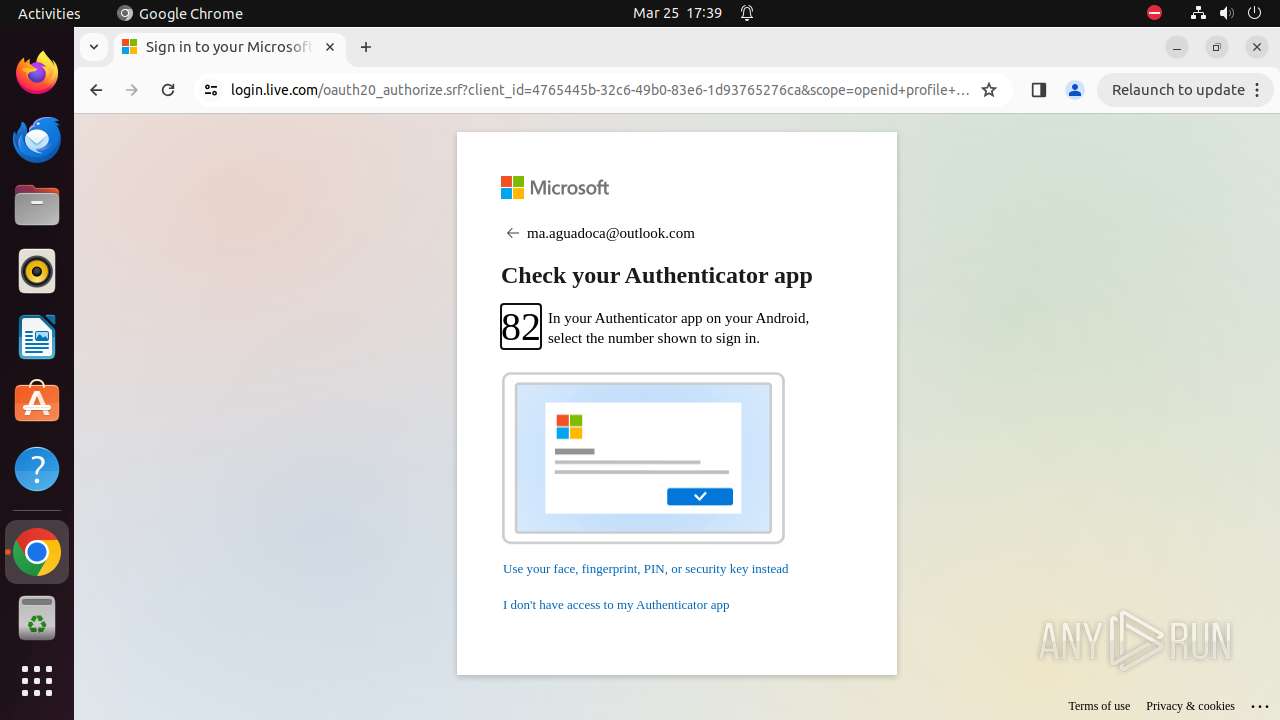Open the Trash in the dock
The height and width of the screenshot is (720, 1280).
[37, 618]
